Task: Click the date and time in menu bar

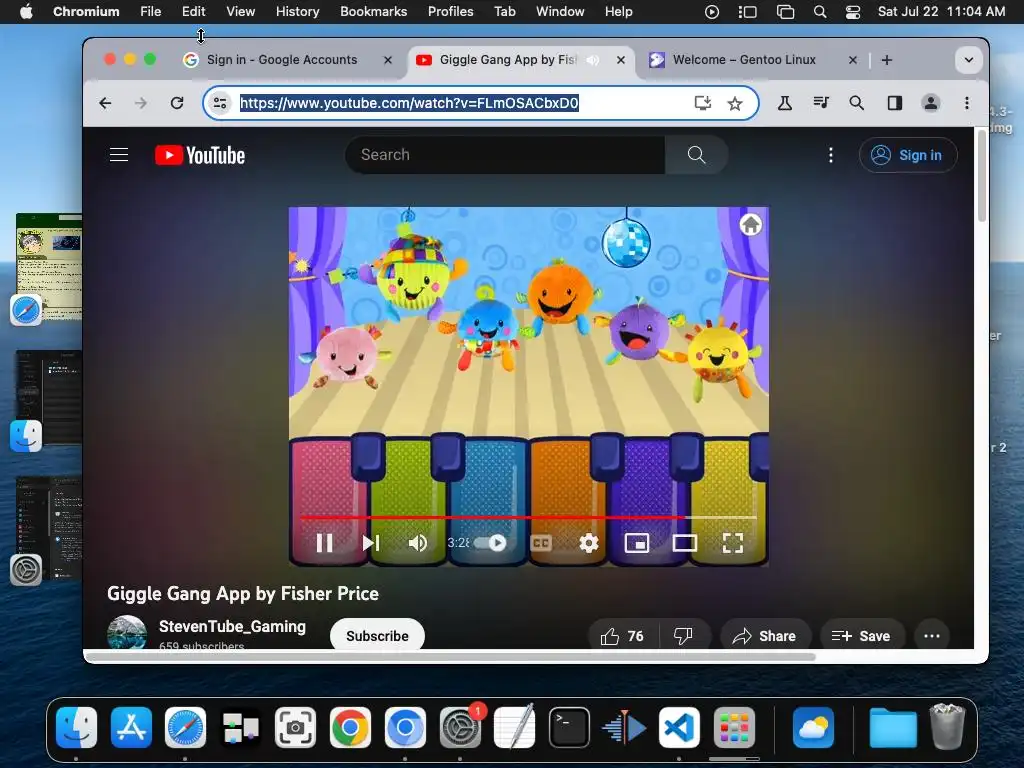Action: 941,11
